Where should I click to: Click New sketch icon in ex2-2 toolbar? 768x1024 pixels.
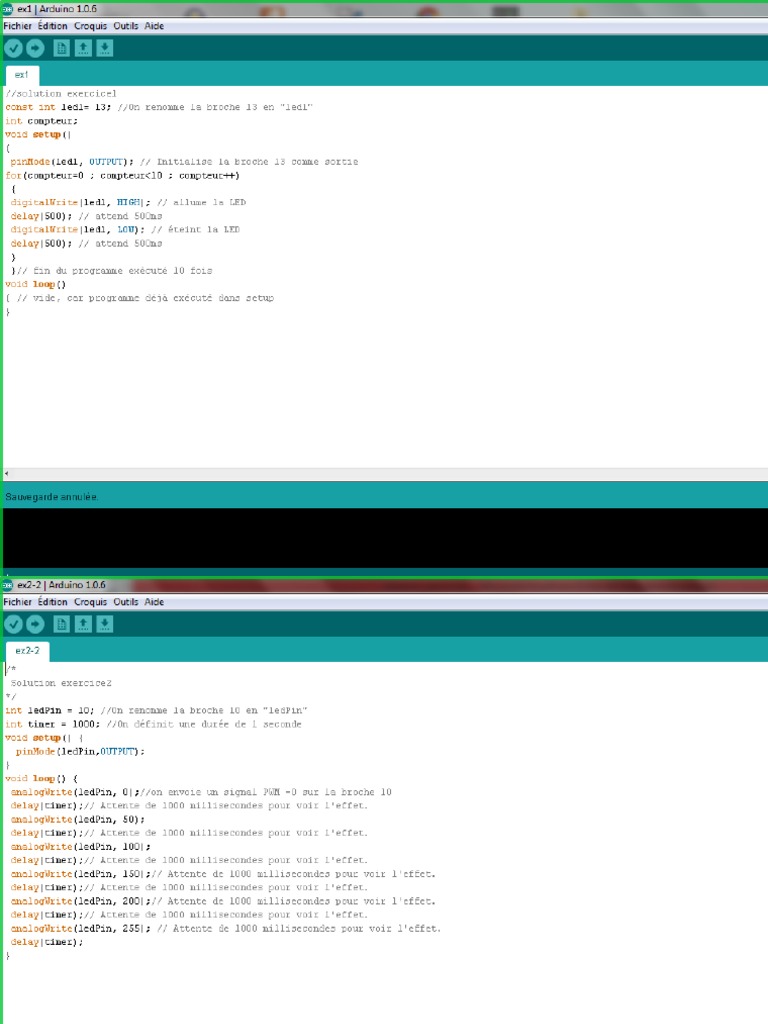61,624
